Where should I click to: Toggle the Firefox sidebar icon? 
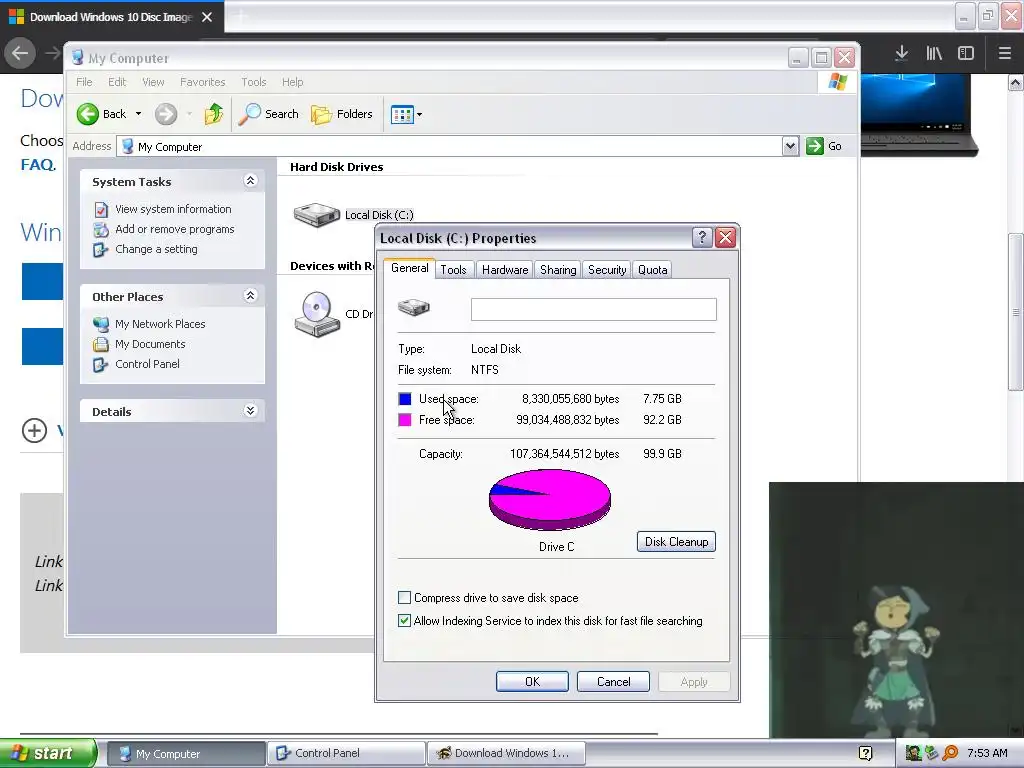pyautogui.click(x=966, y=53)
